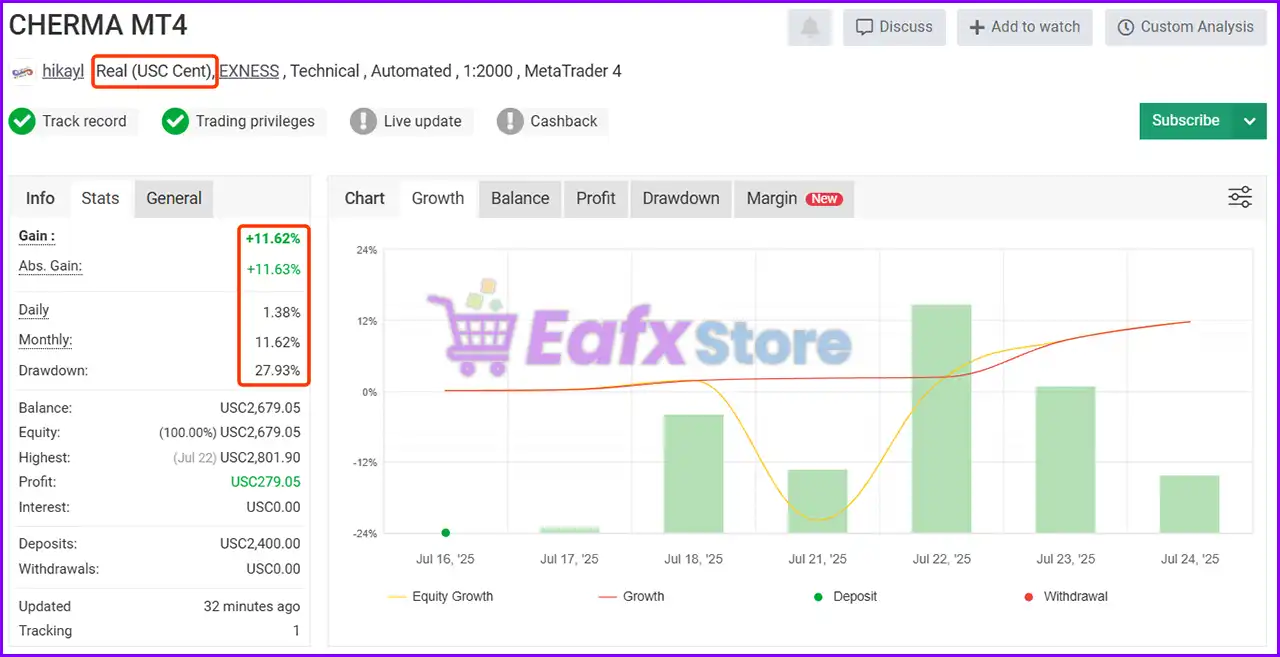Open the hikayl profile link
Screen dimensions: 1280x657
(x=63, y=72)
